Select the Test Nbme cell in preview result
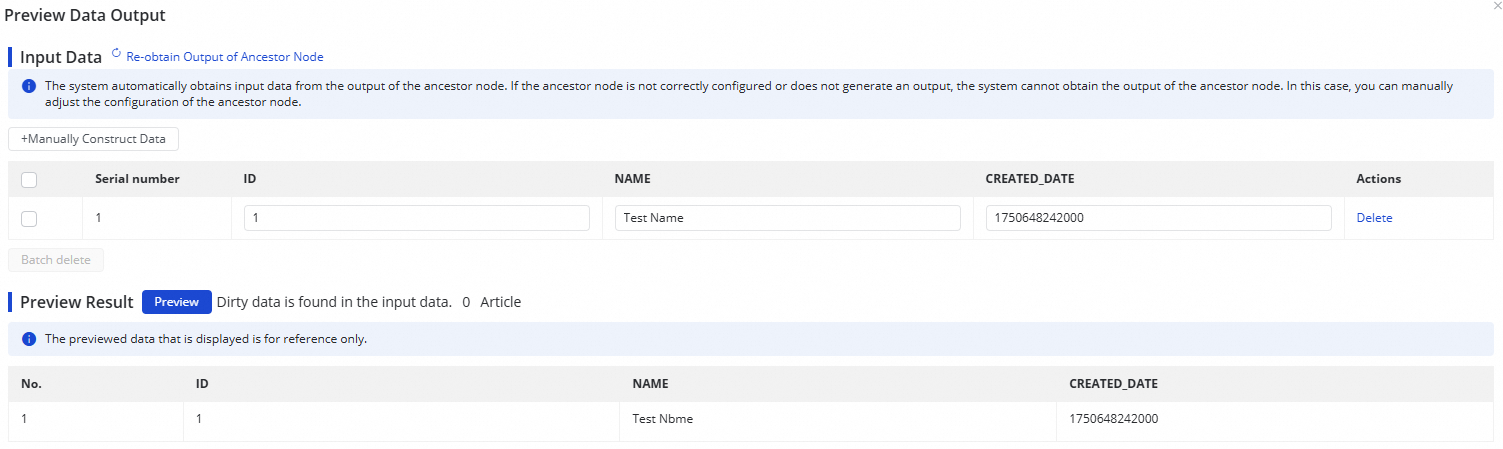1503x449 pixels. click(663, 419)
